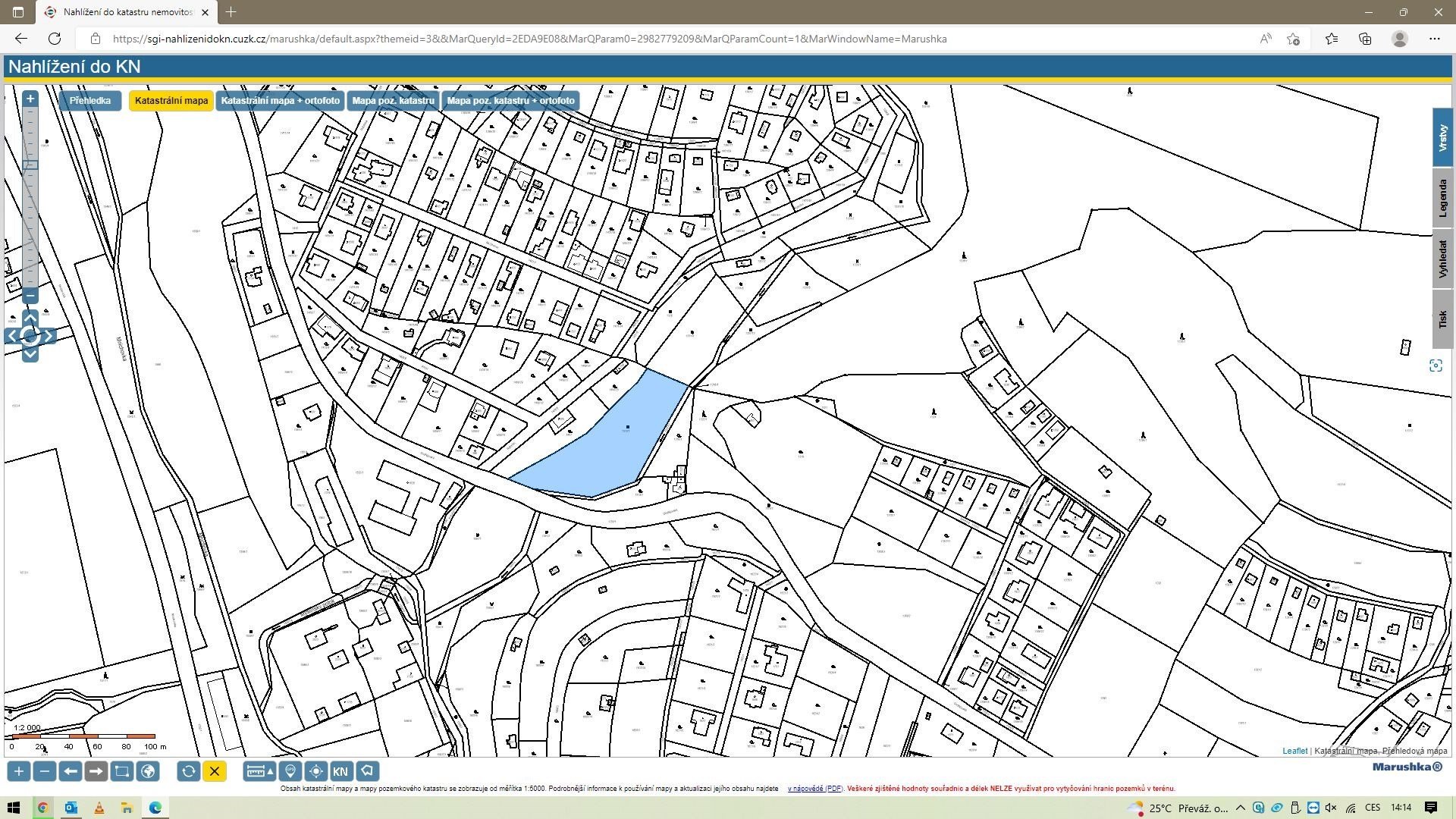Open the notification center icon
Viewport: 1456px width, 819px height.
pos(1431,808)
